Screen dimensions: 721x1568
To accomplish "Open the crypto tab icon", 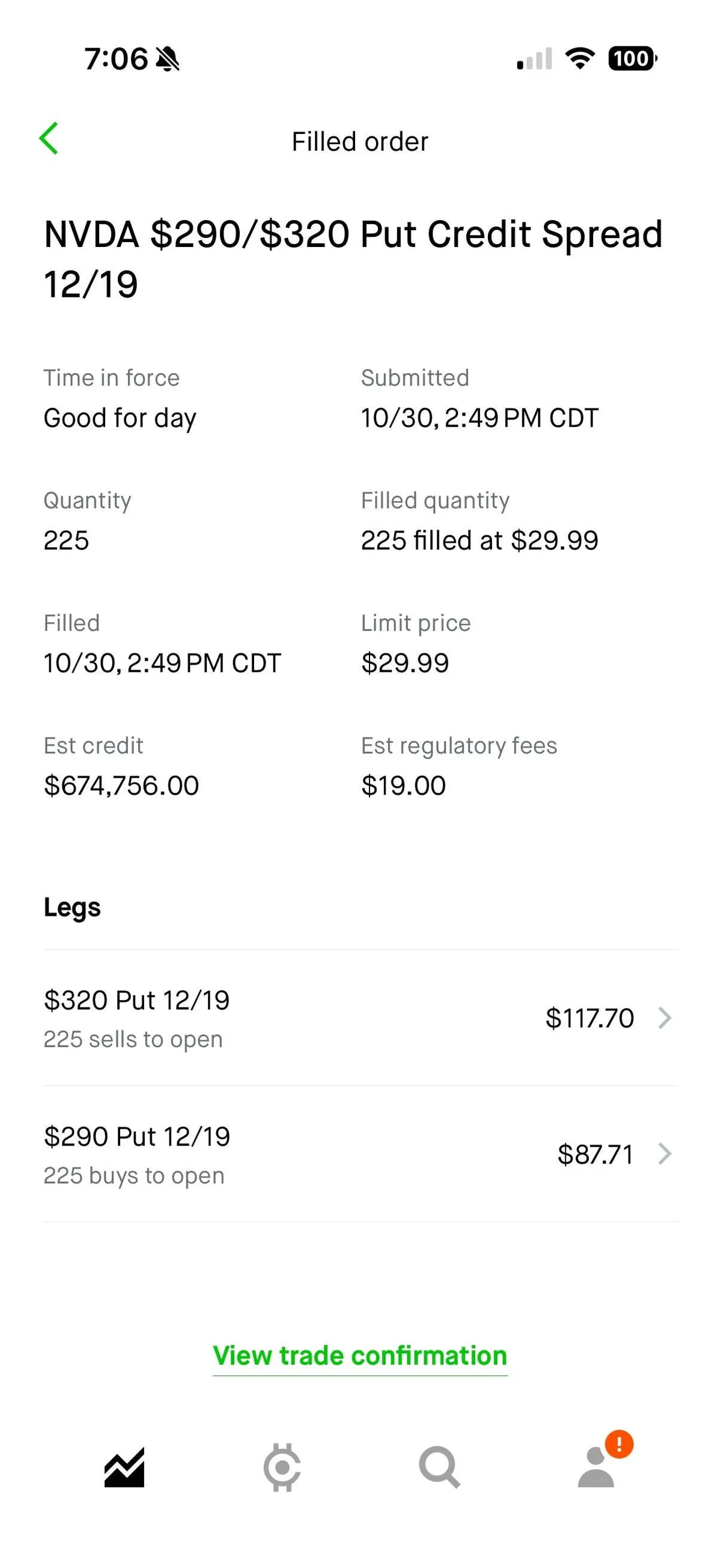I will pyautogui.click(x=282, y=1467).
